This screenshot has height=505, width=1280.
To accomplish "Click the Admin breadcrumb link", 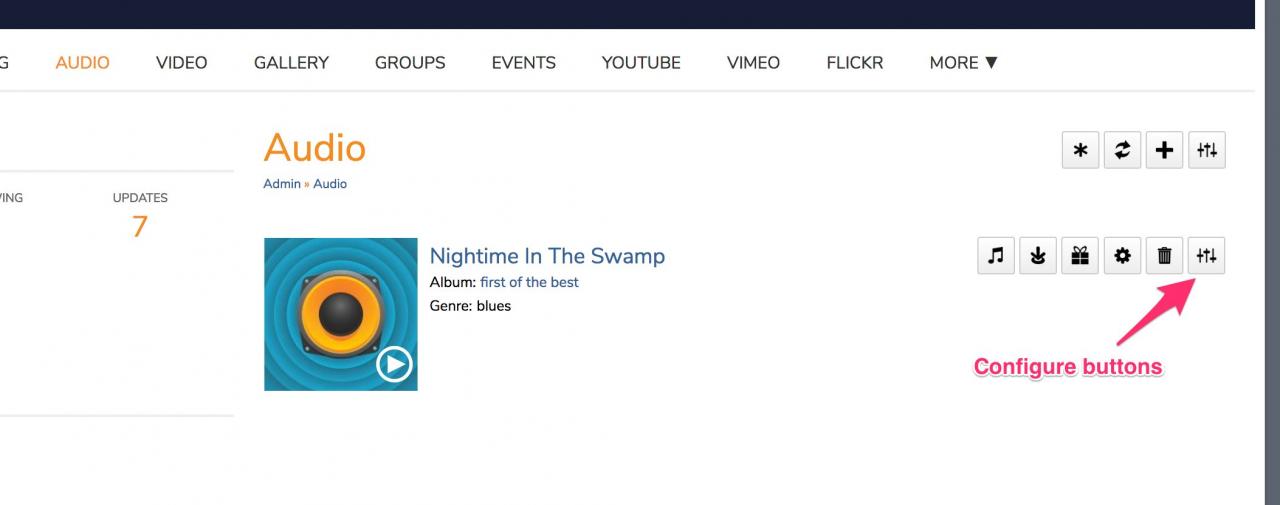I will [282, 184].
